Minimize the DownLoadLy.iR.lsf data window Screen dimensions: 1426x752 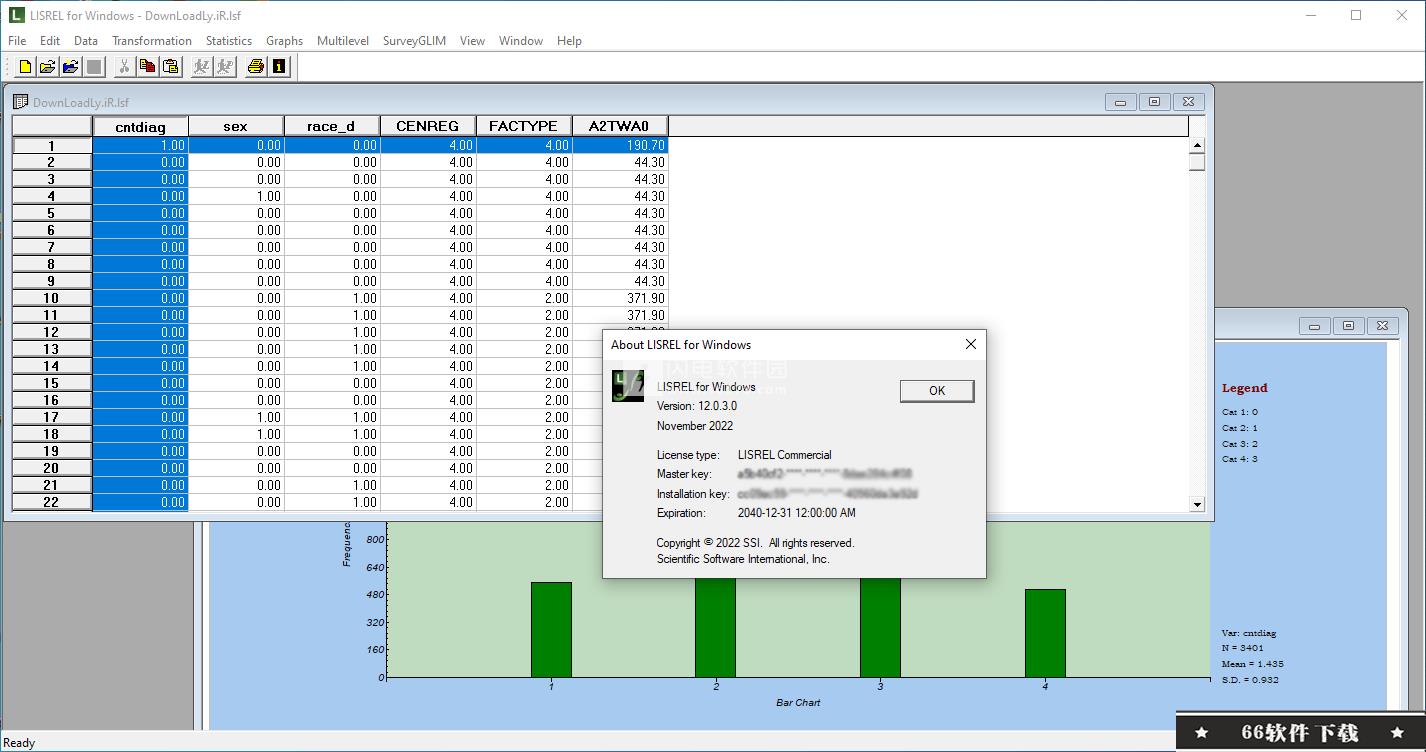1120,102
